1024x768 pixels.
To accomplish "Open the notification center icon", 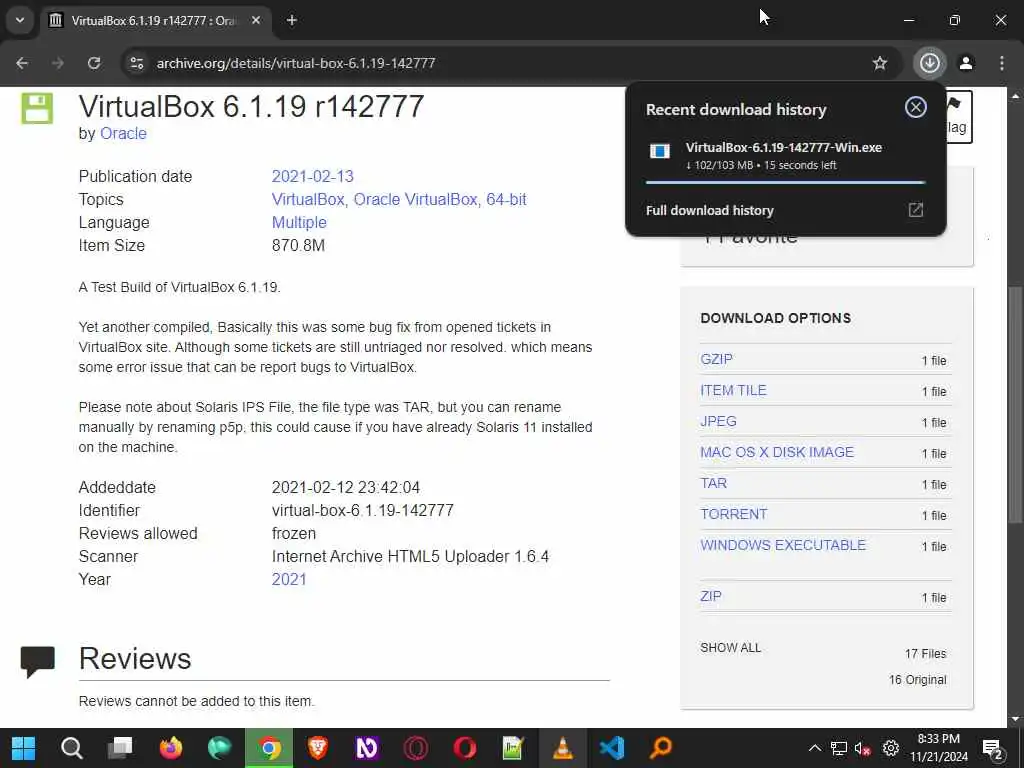I will tap(993, 749).
